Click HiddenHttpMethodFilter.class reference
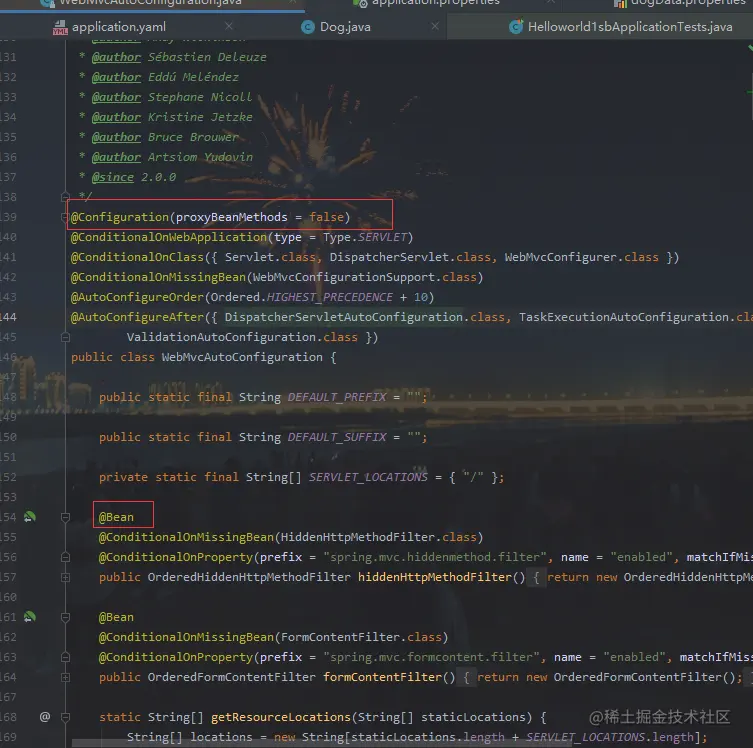The width and height of the screenshot is (753, 748). point(378,537)
